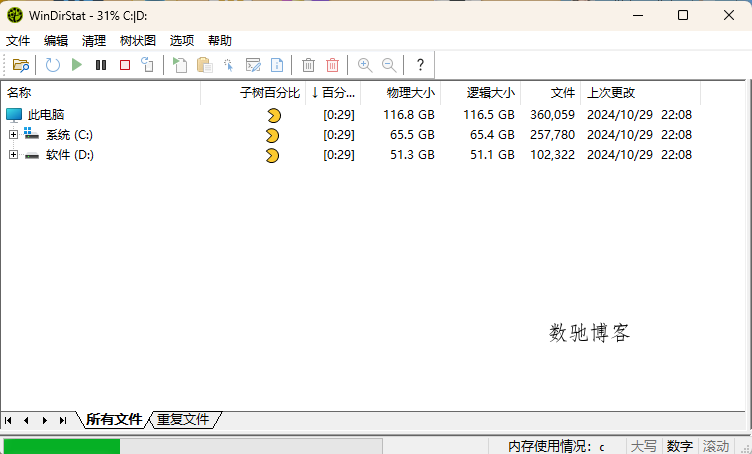The height and width of the screenshot is (454, 752).
Task: Click the 257,780 file count cell
Action: (x=552, y=135)
